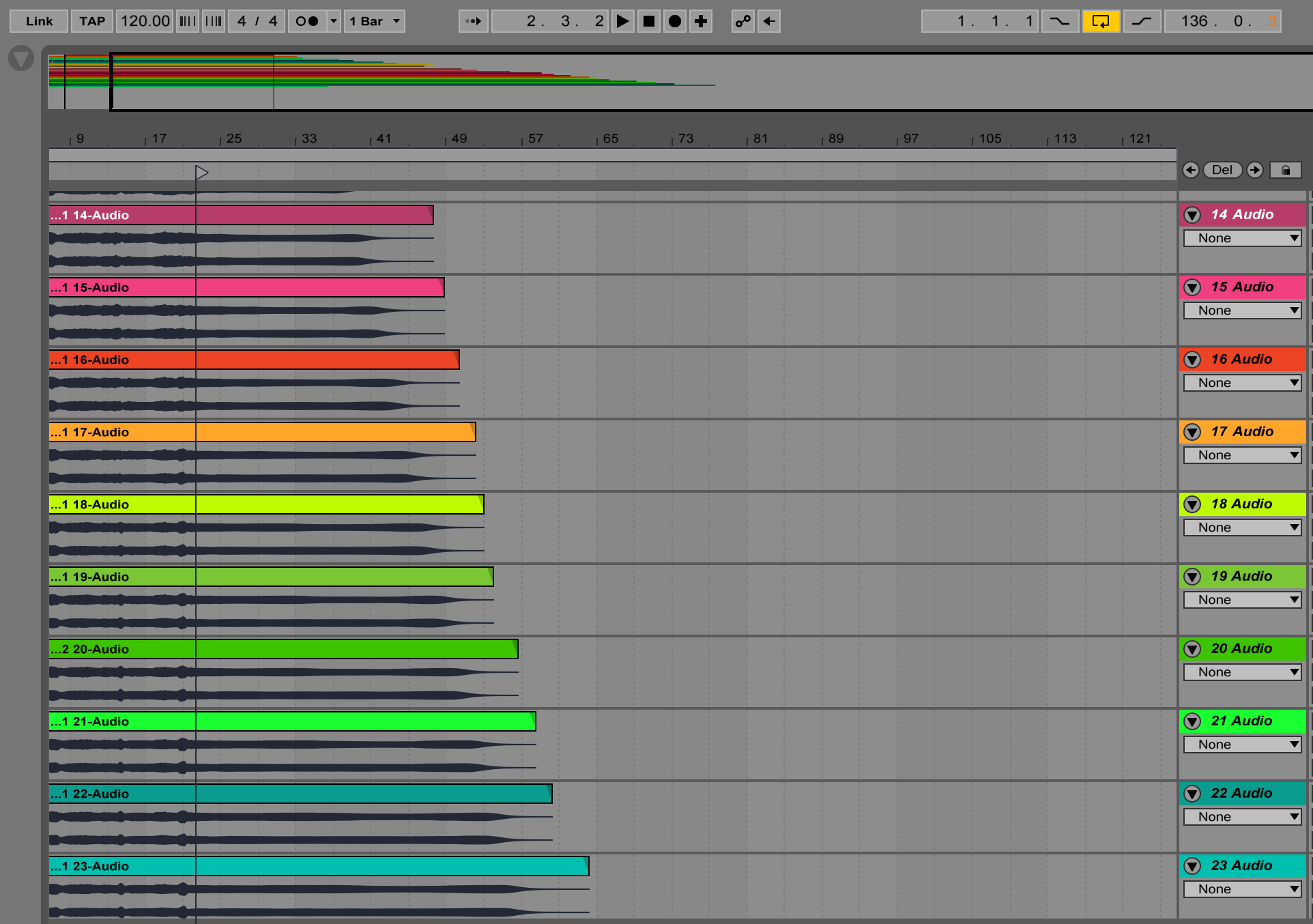Click the loop start 1.1.1 field
The height and width of the screenshot is (924, 1313).
[x=980, y=21]
